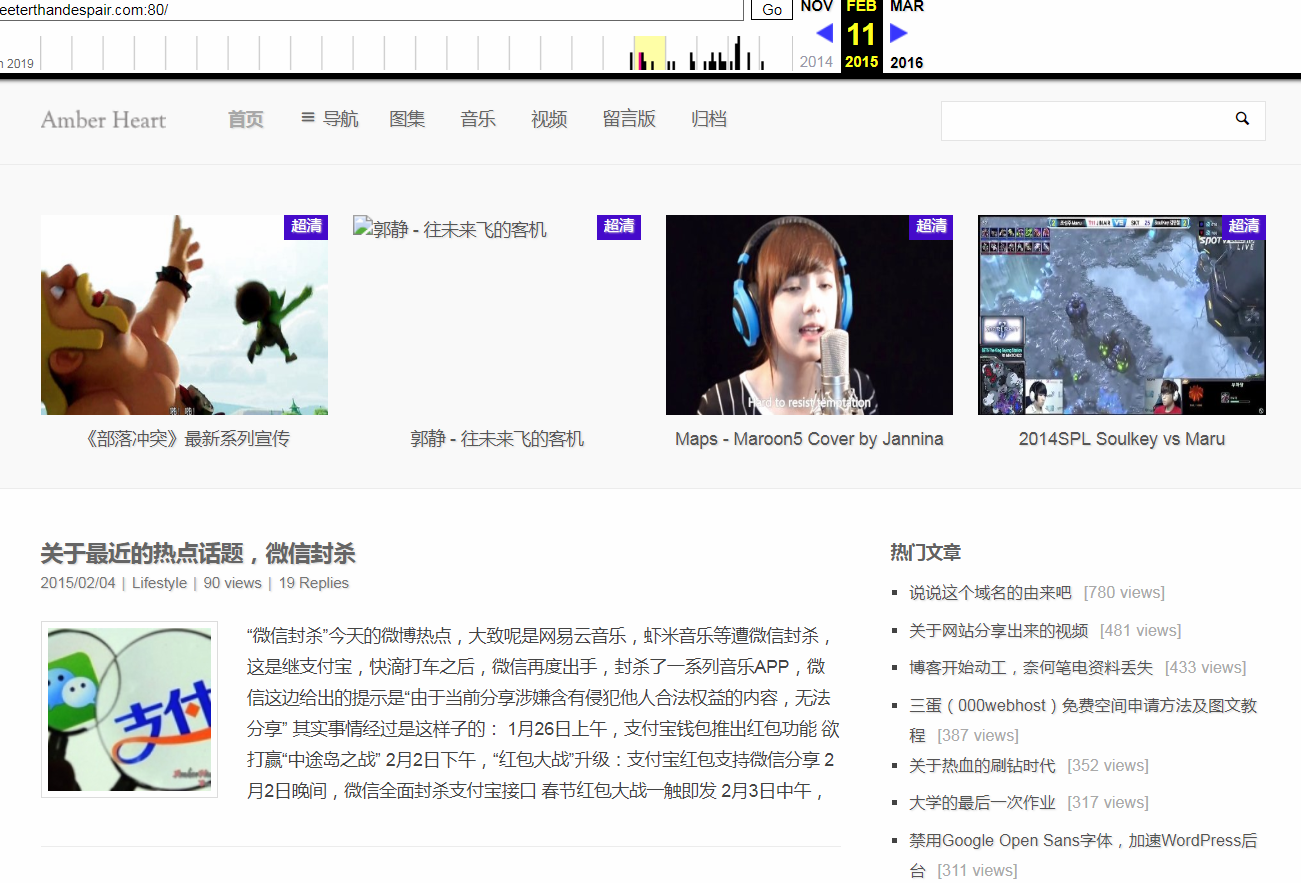Open popular post 说说这个域名的由来吧
This screenshot has height=883, width=1301.
click(990, 593)
